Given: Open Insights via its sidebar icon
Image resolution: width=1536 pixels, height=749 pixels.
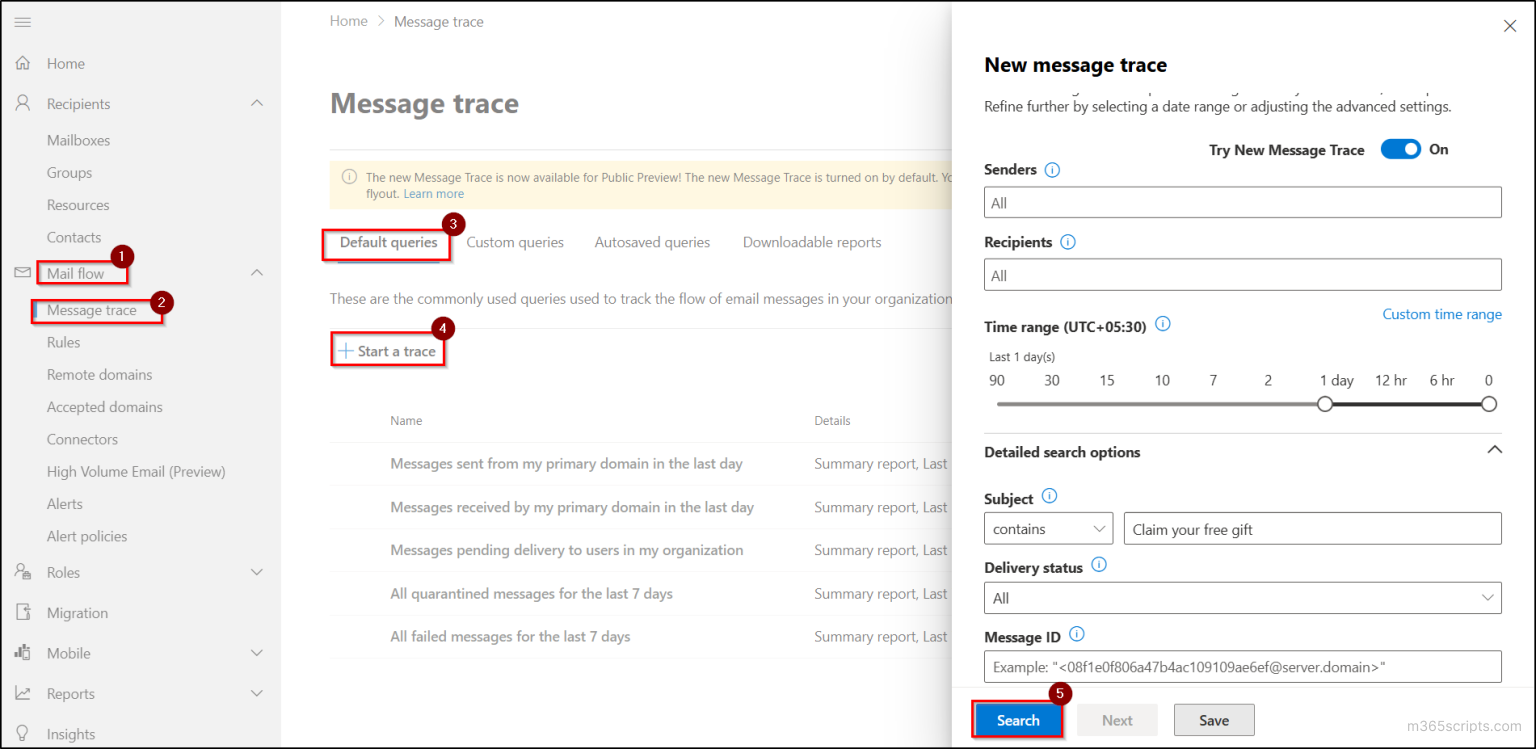Looking at the screenshot, I should coord(22,733).
